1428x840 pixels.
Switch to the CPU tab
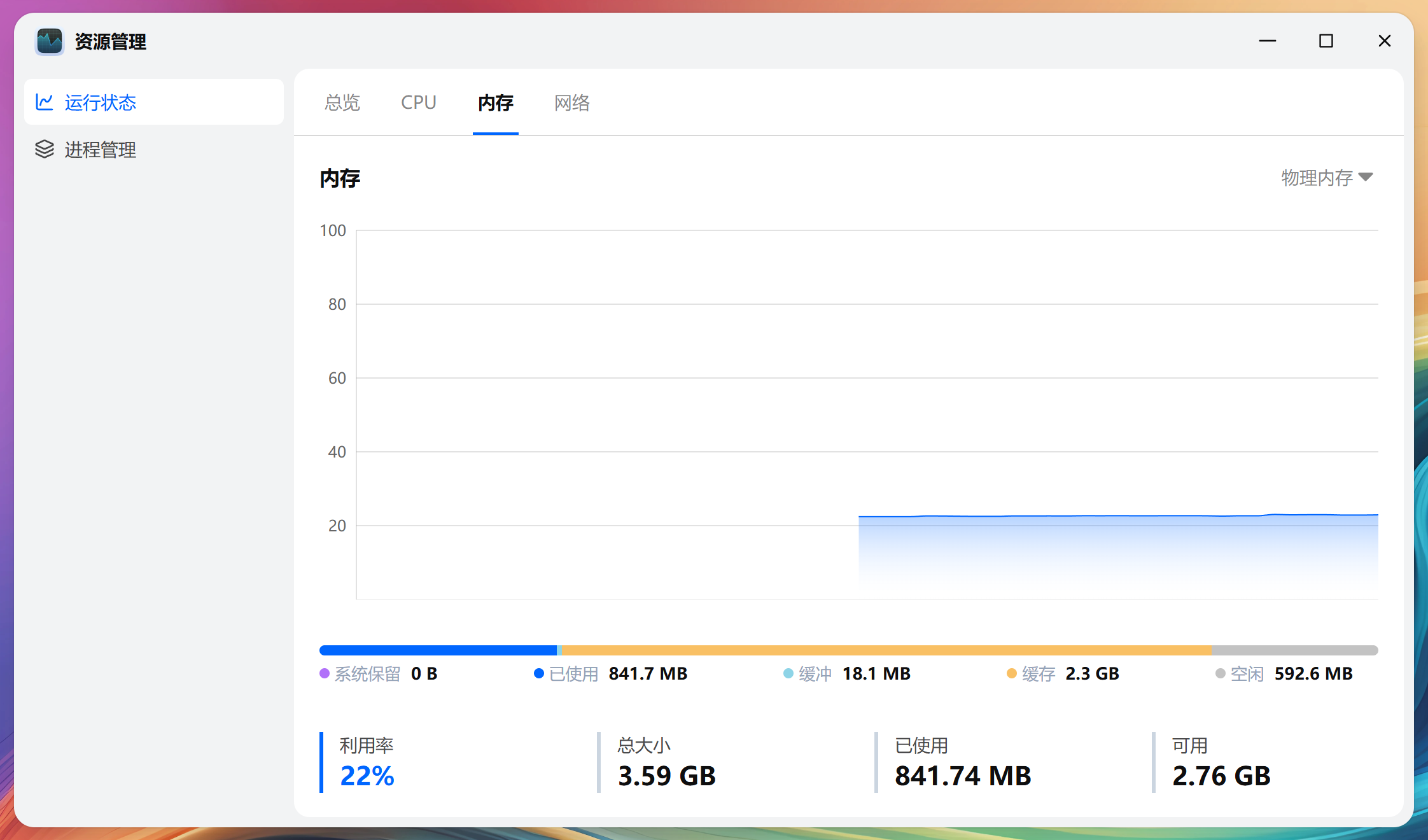click(x=419, y=102)
